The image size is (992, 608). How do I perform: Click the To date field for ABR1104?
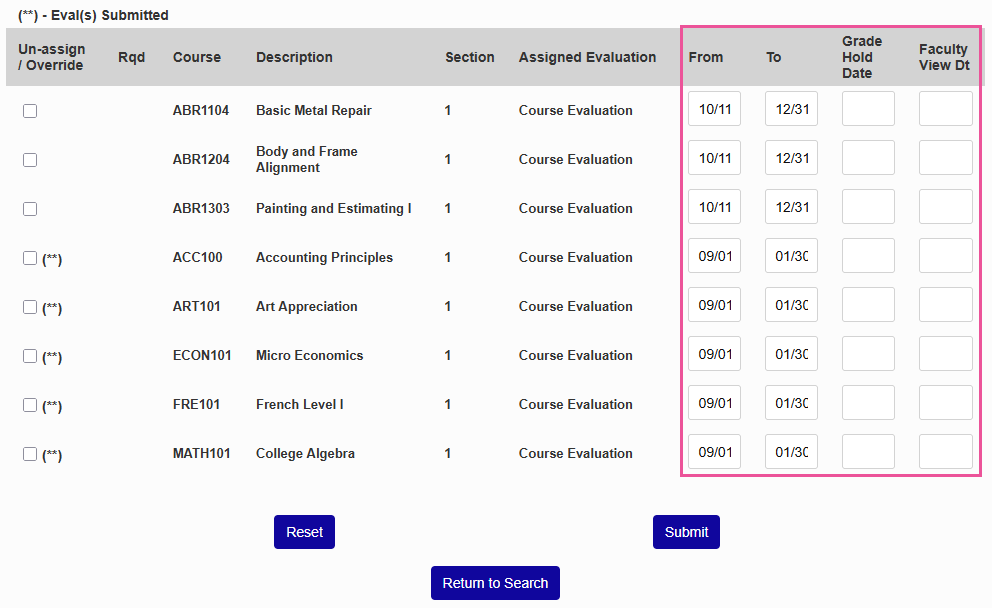pyautogui.click(x=791, y=108)
